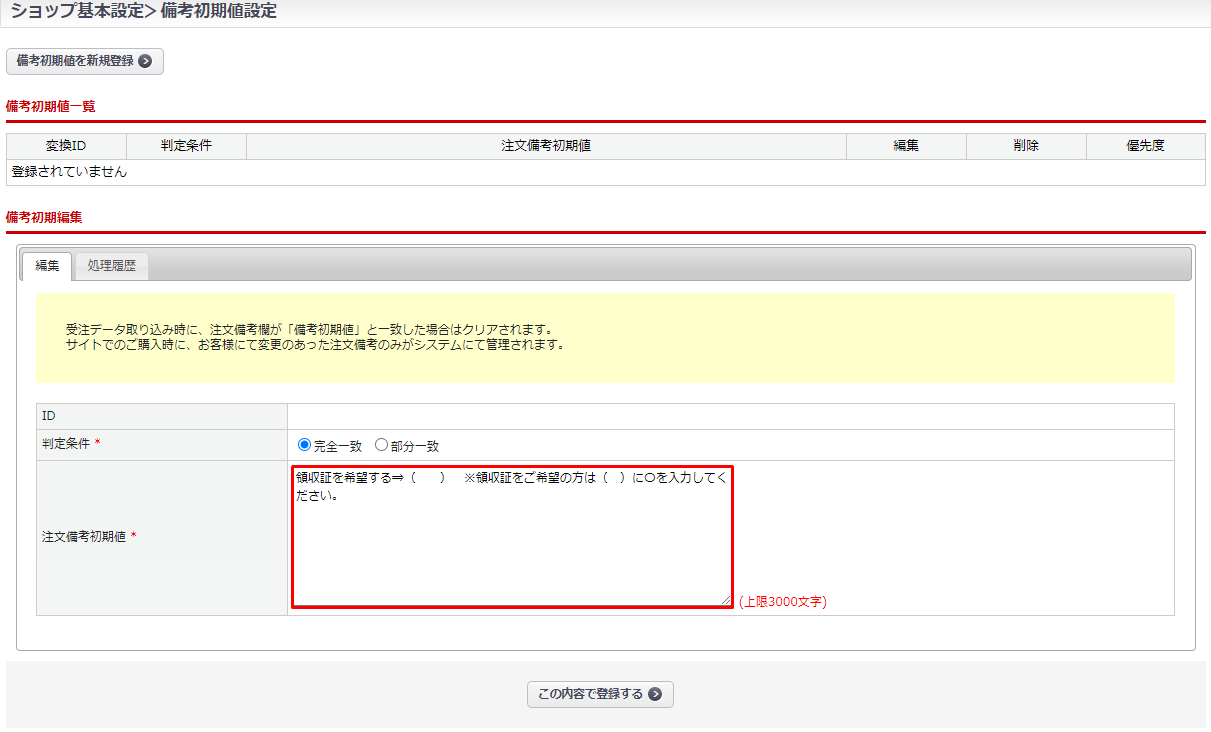Select the 登録されていません table row
The height and width of the screenshot is (732, 1211).
[x=605, y=172]
